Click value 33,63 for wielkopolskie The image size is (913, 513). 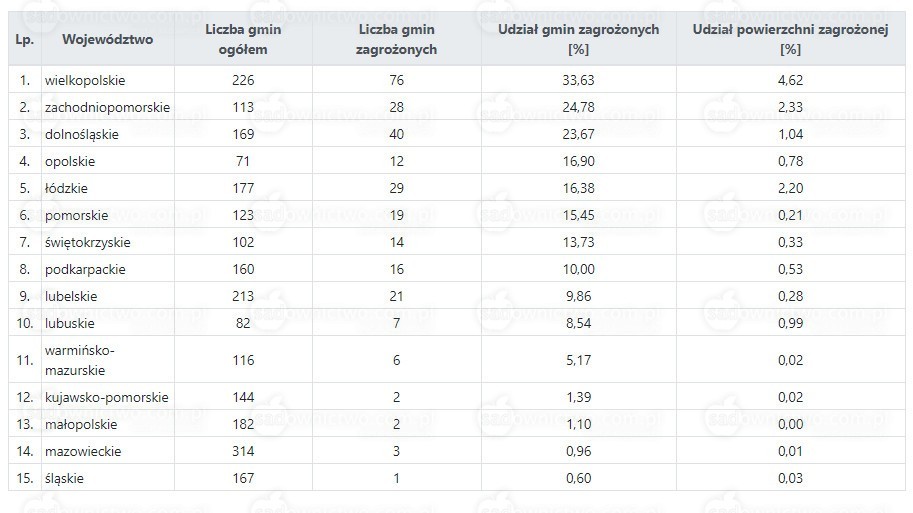[579, 80]
